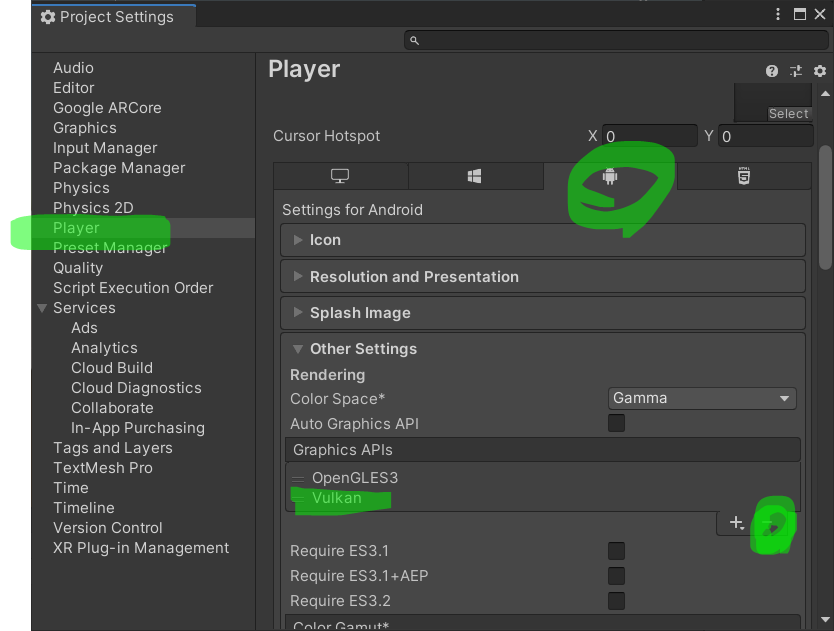Open the Player help icon

(x=772, y=71)
